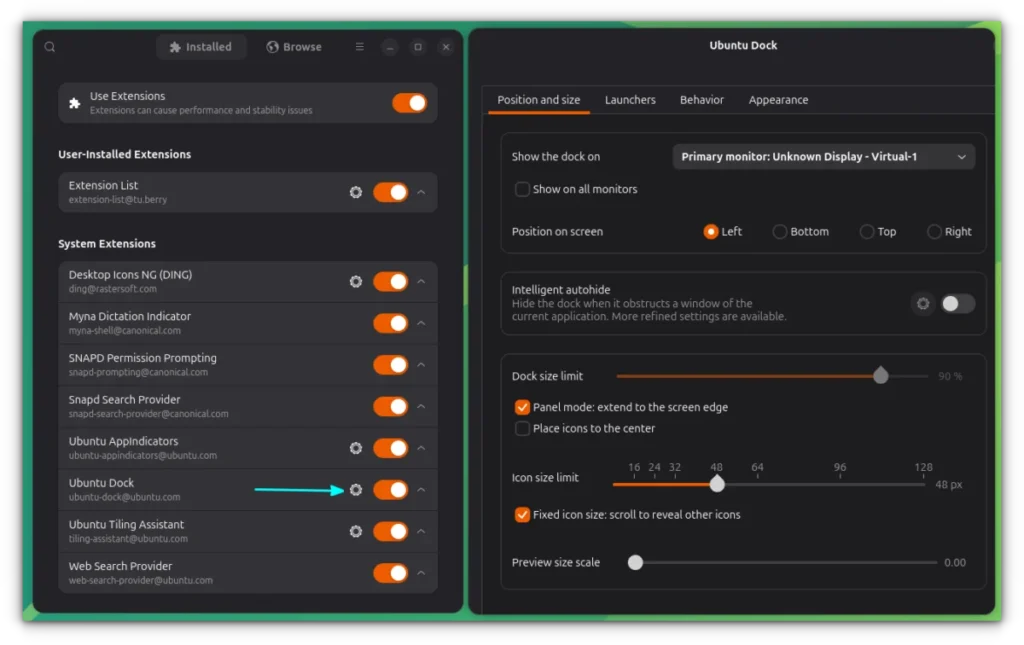Expand Myna Dictation Indicator row chevron
1024x645 pixels.
coord(421,323)
